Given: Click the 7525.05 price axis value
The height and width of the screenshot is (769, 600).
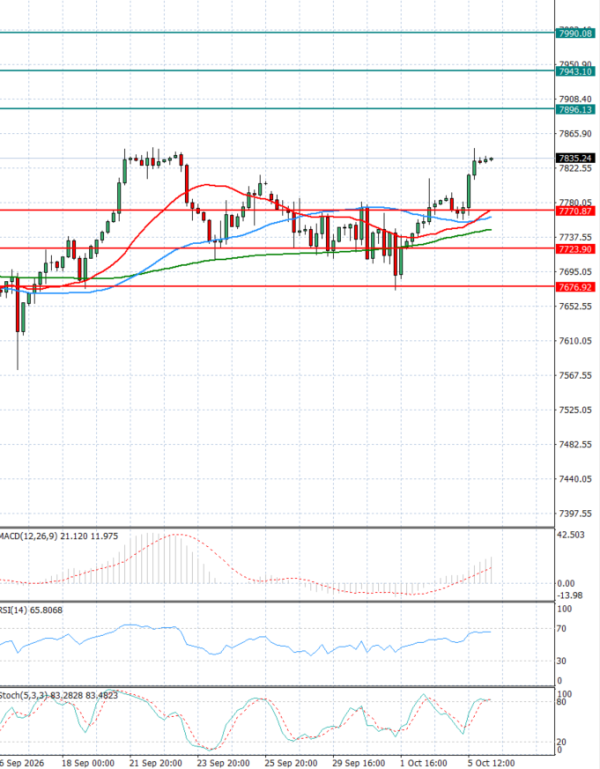Looking at the screenshot, I should (575, 410).
